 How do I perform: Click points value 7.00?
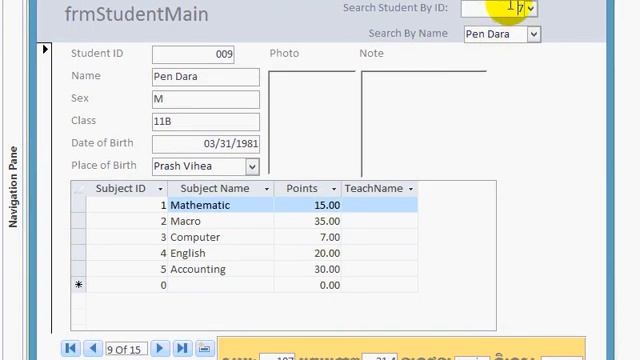308,237
